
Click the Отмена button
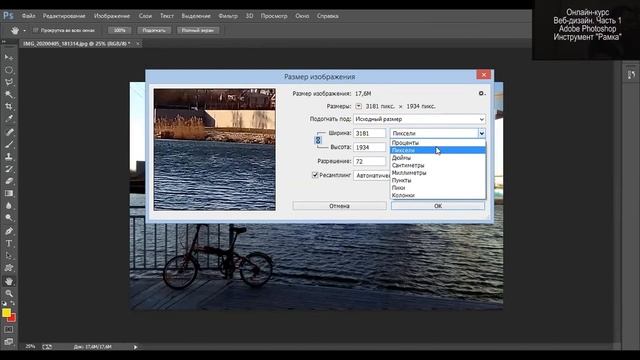339,206
